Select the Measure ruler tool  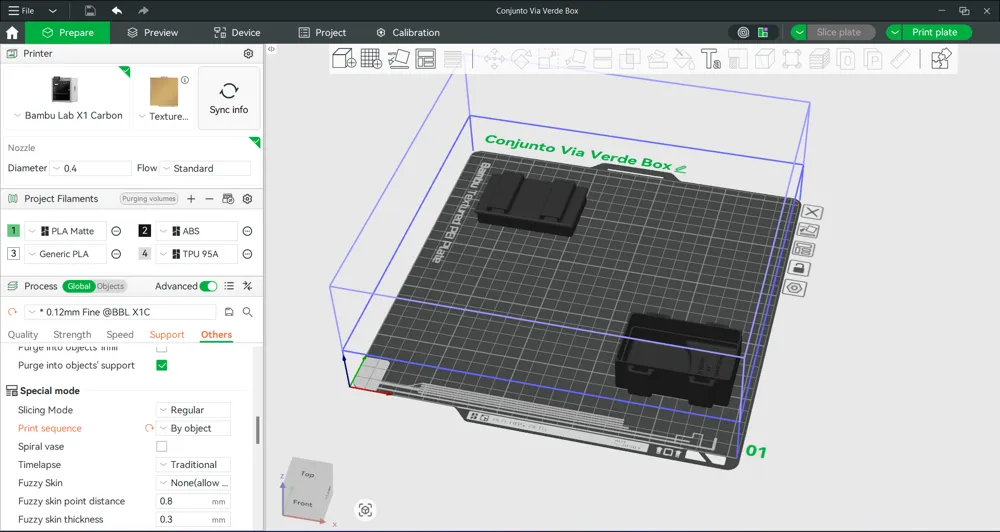click(900, 59)
